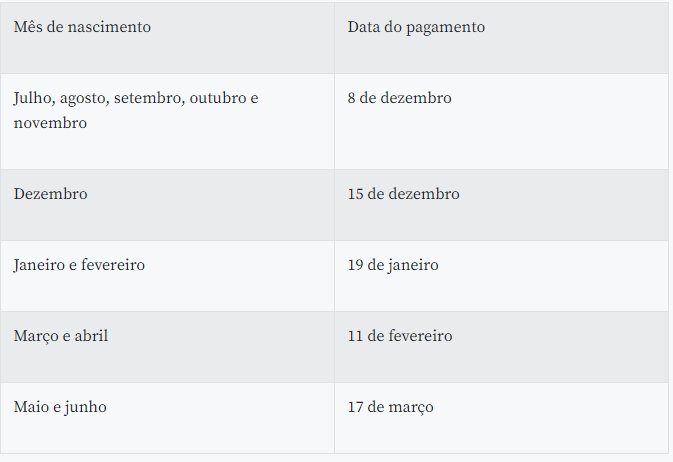Select the '8 de dezembro' payment date
This screenshot has height=462, width=673.
pos(400,97)
